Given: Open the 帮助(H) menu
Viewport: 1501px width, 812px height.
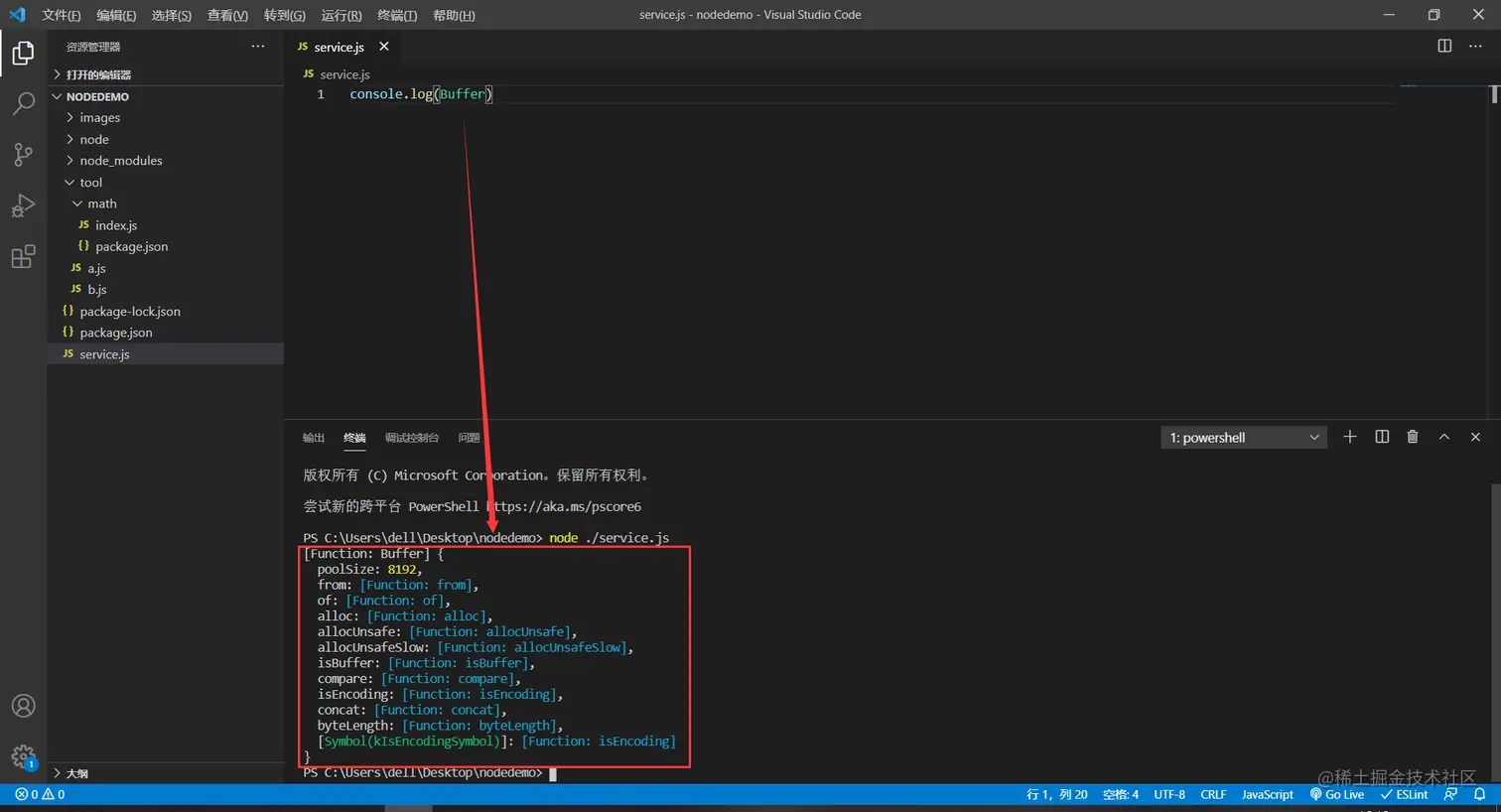Looking at the screenshot, I should coord(454,15).
